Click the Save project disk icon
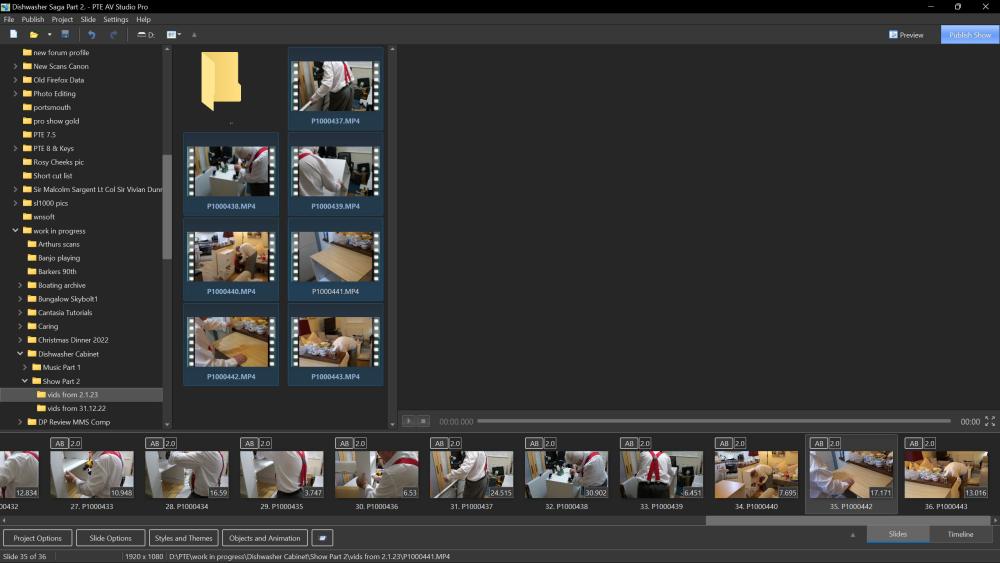 66,35
